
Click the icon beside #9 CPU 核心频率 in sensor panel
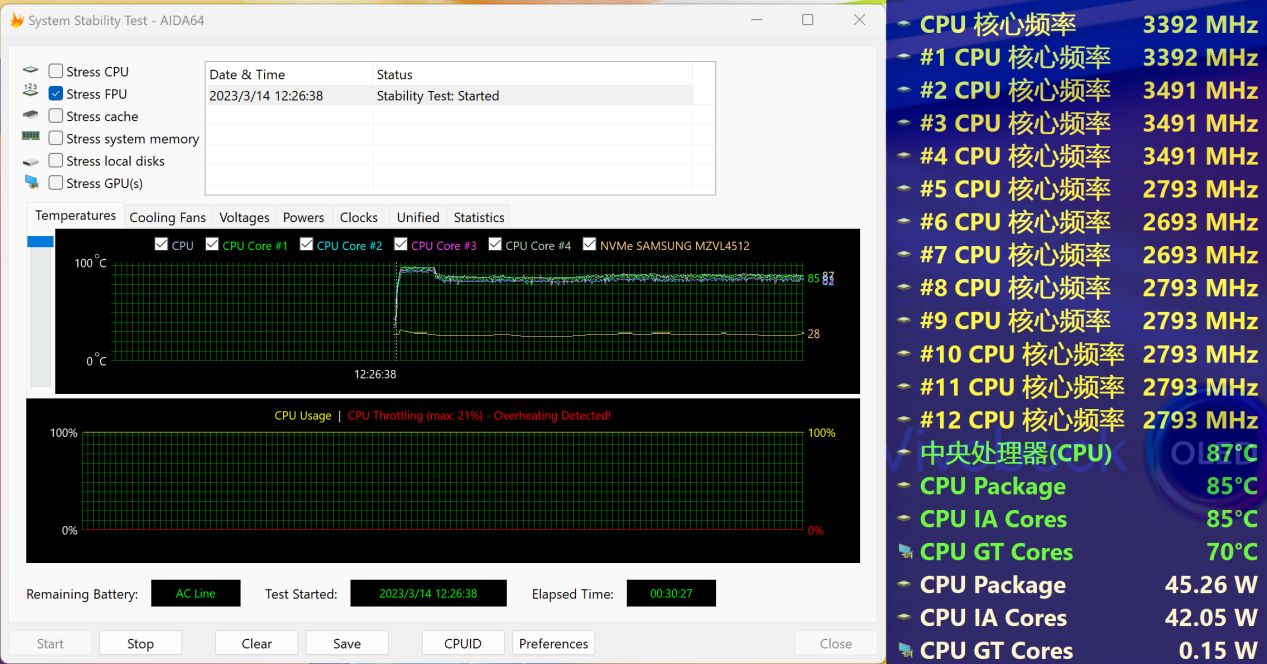click(x=904, y=322)
